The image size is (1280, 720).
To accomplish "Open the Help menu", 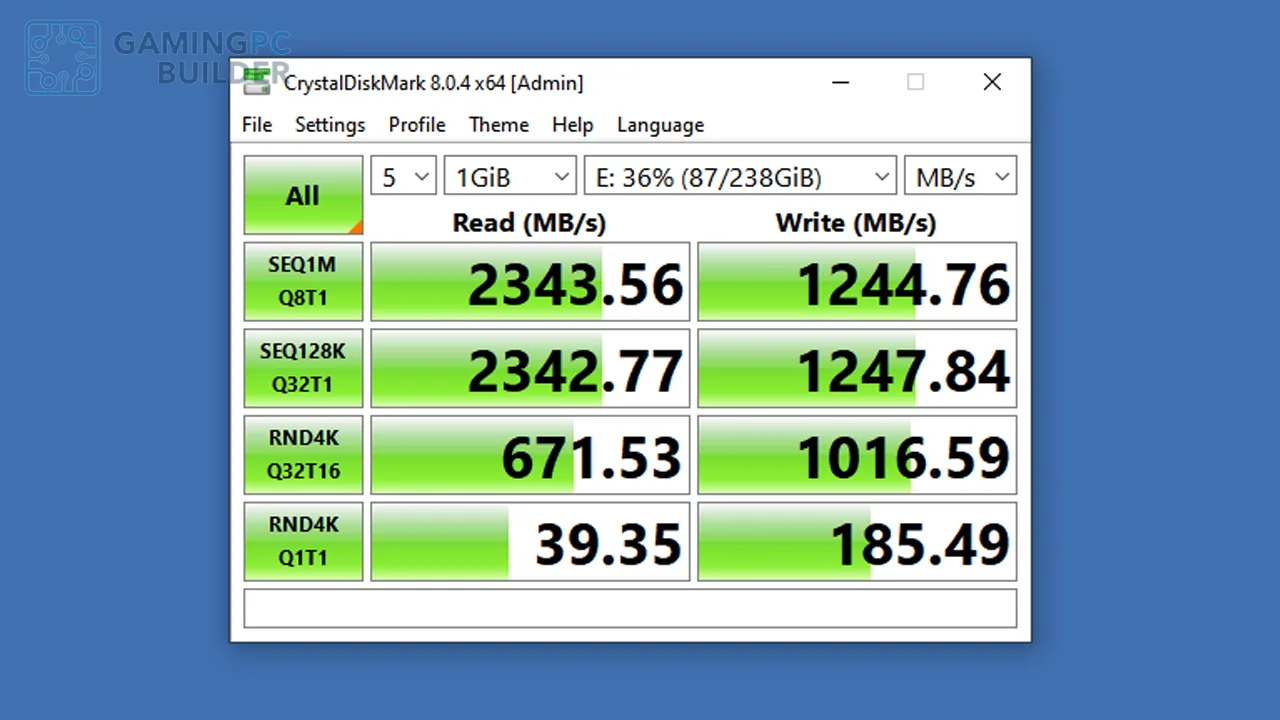I will coord(573,125).
